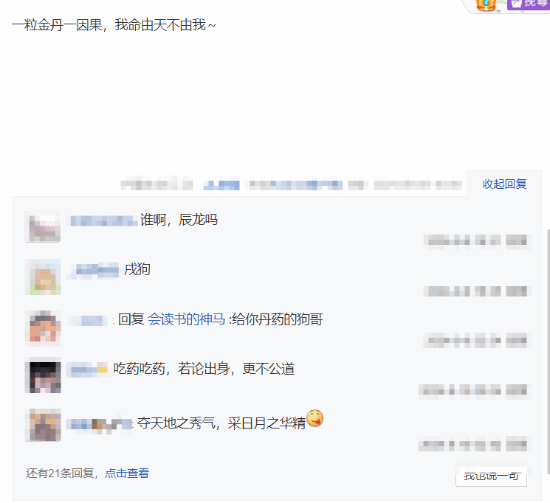This screenshot has height=503, width=550.
Task: Click avatar beside 吃药吃药 comment
Action: point(43,376)
